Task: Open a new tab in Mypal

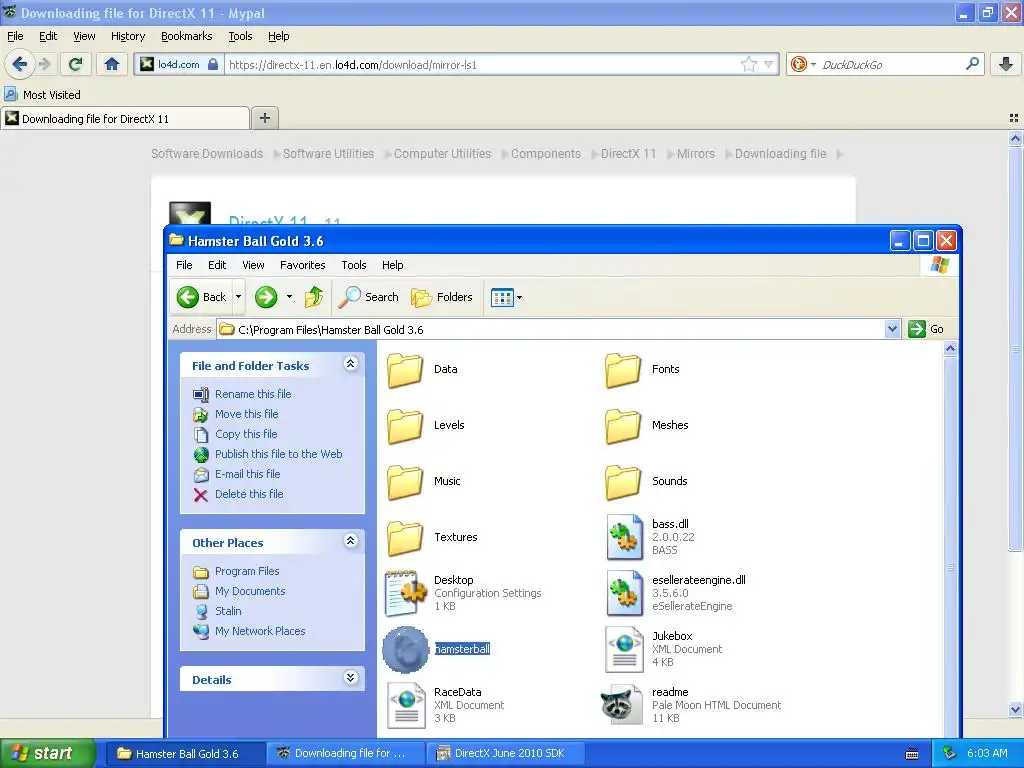Action: pos(264,118)
